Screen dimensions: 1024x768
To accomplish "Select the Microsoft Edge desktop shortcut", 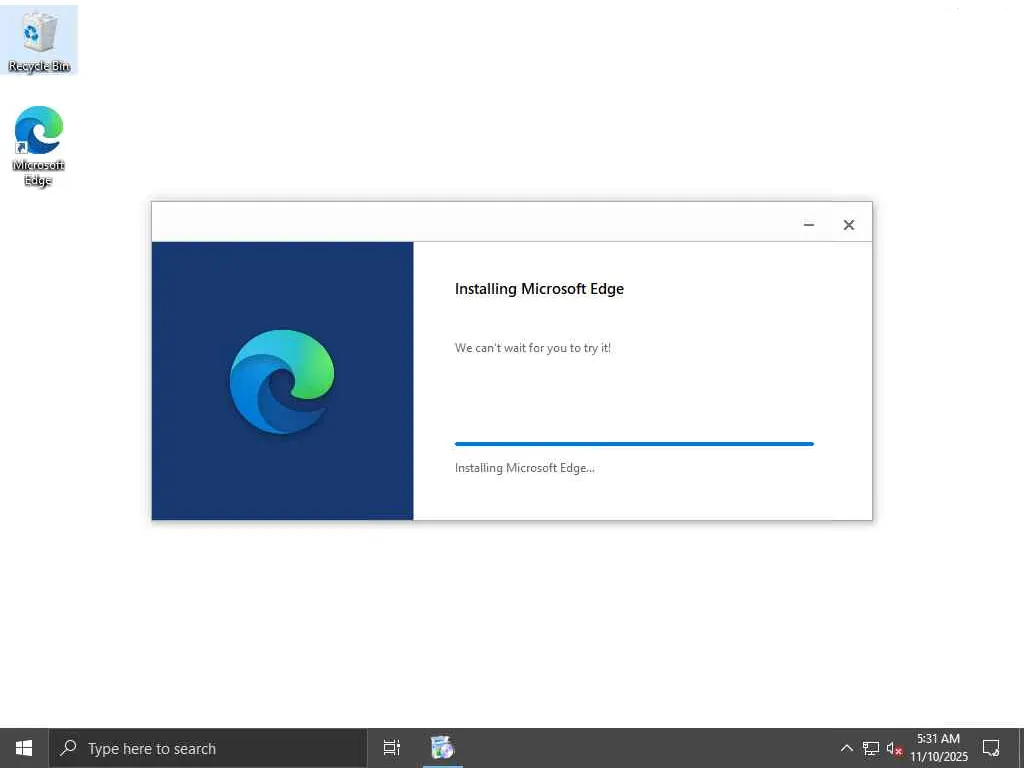I will (x=39, y=146).
